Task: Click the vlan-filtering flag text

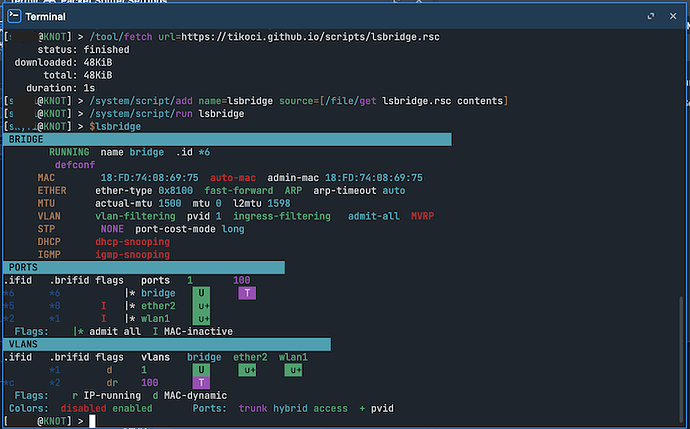Action: point(135,216)
